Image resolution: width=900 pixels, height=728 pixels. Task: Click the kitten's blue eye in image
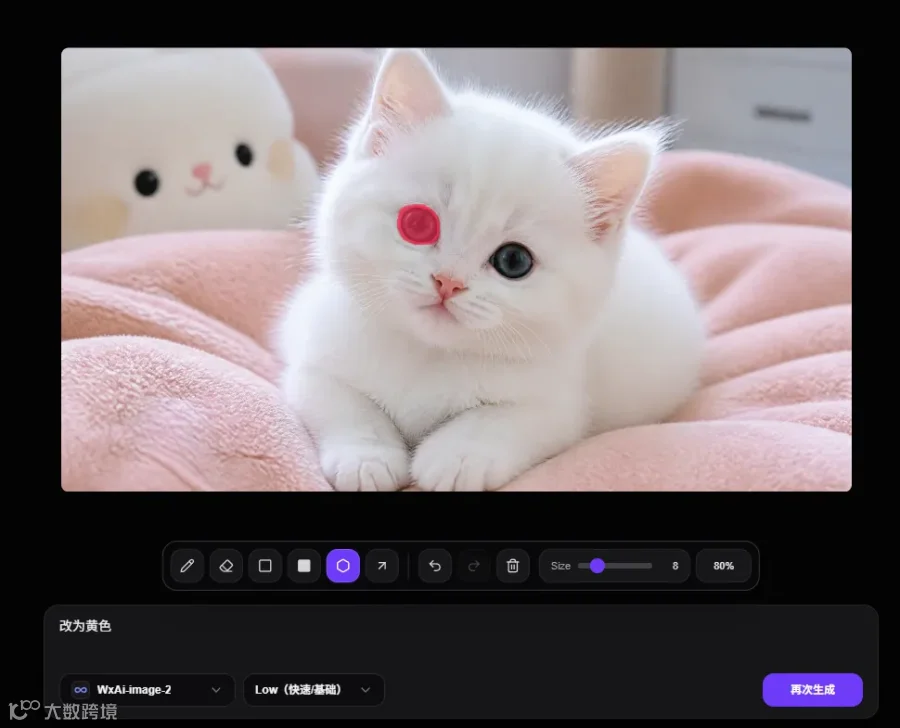512,261
